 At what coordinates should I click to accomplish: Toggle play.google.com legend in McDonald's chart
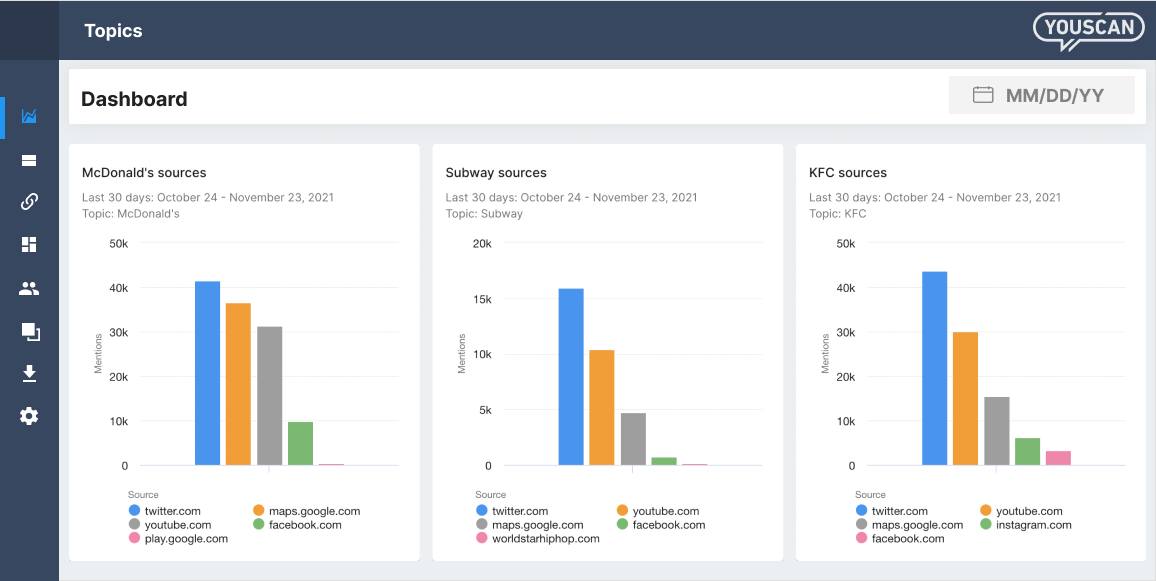tap(178, 539)
